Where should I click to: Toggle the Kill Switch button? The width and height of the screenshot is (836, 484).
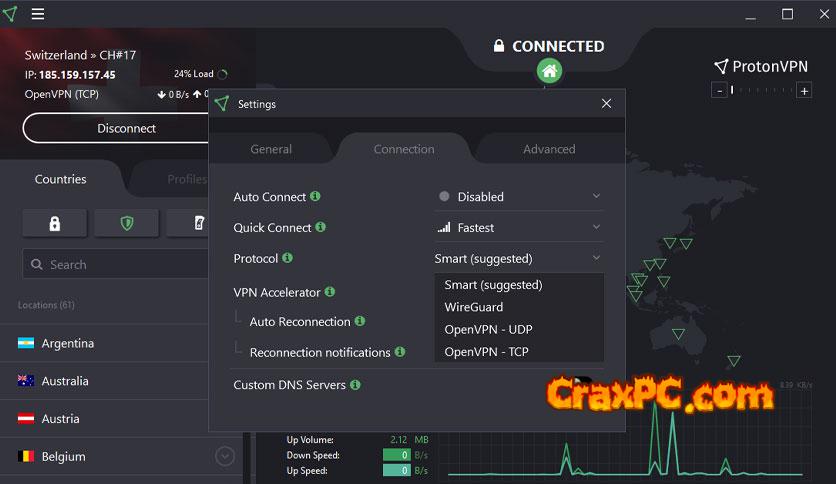point(188,223)
